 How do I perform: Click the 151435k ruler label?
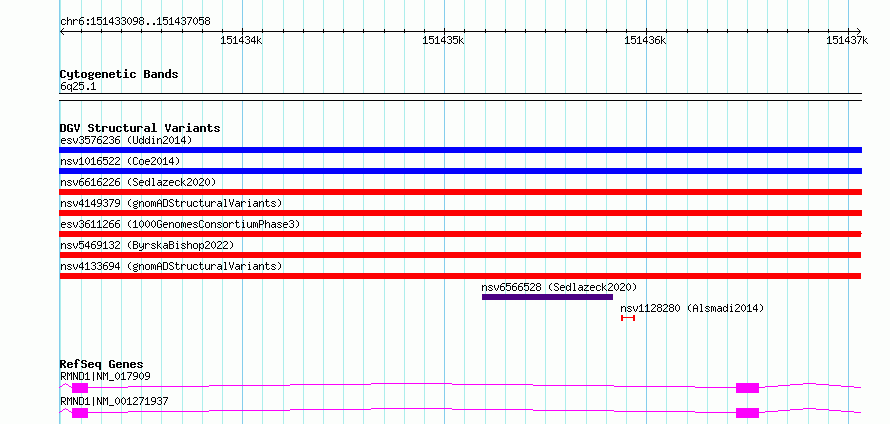[443, 40]
